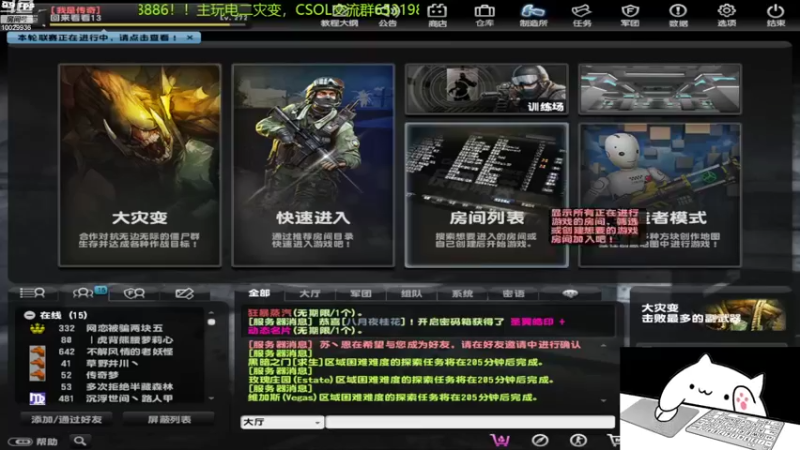Open the 公告 announcements icon
800x450 pixels.
(388, 15)
